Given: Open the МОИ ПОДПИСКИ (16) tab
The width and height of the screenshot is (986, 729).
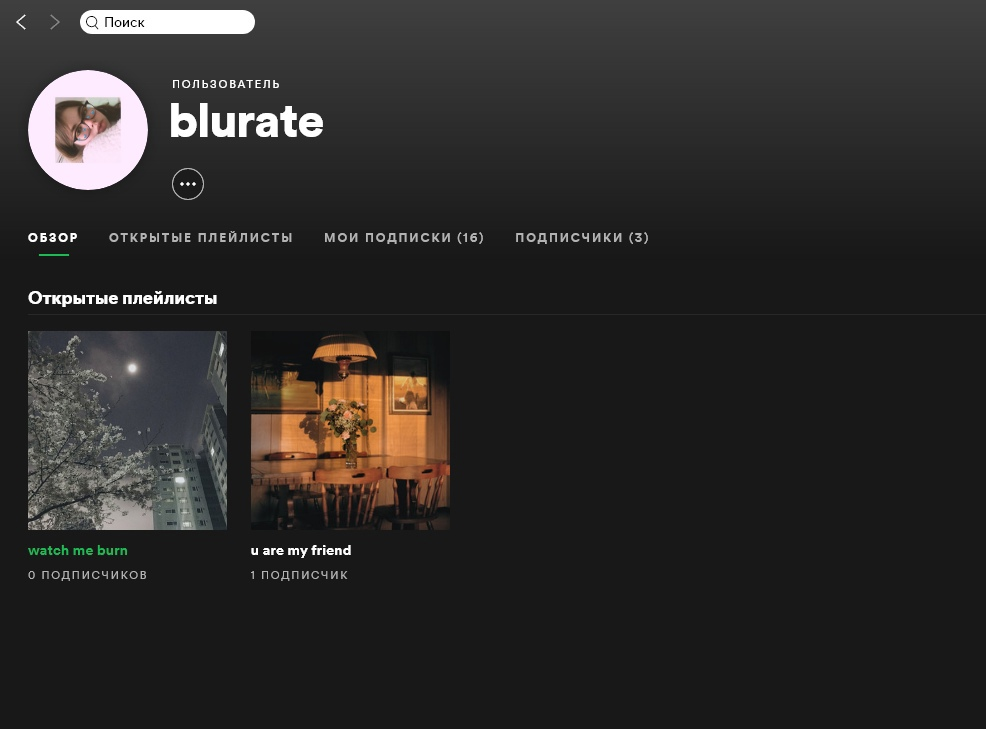Looking at the screenshot, I should point(404,238).
